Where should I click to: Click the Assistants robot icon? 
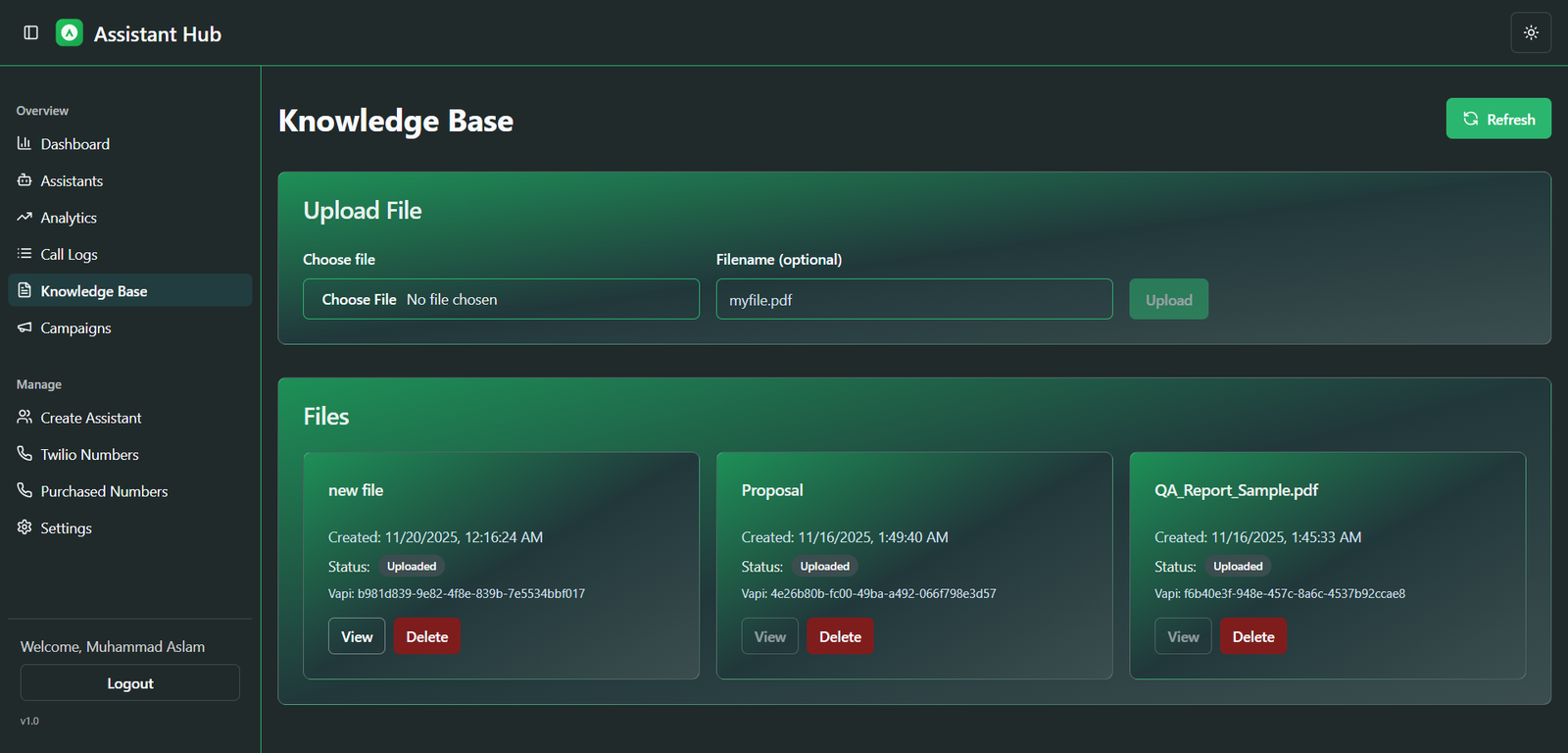(24, 180)
